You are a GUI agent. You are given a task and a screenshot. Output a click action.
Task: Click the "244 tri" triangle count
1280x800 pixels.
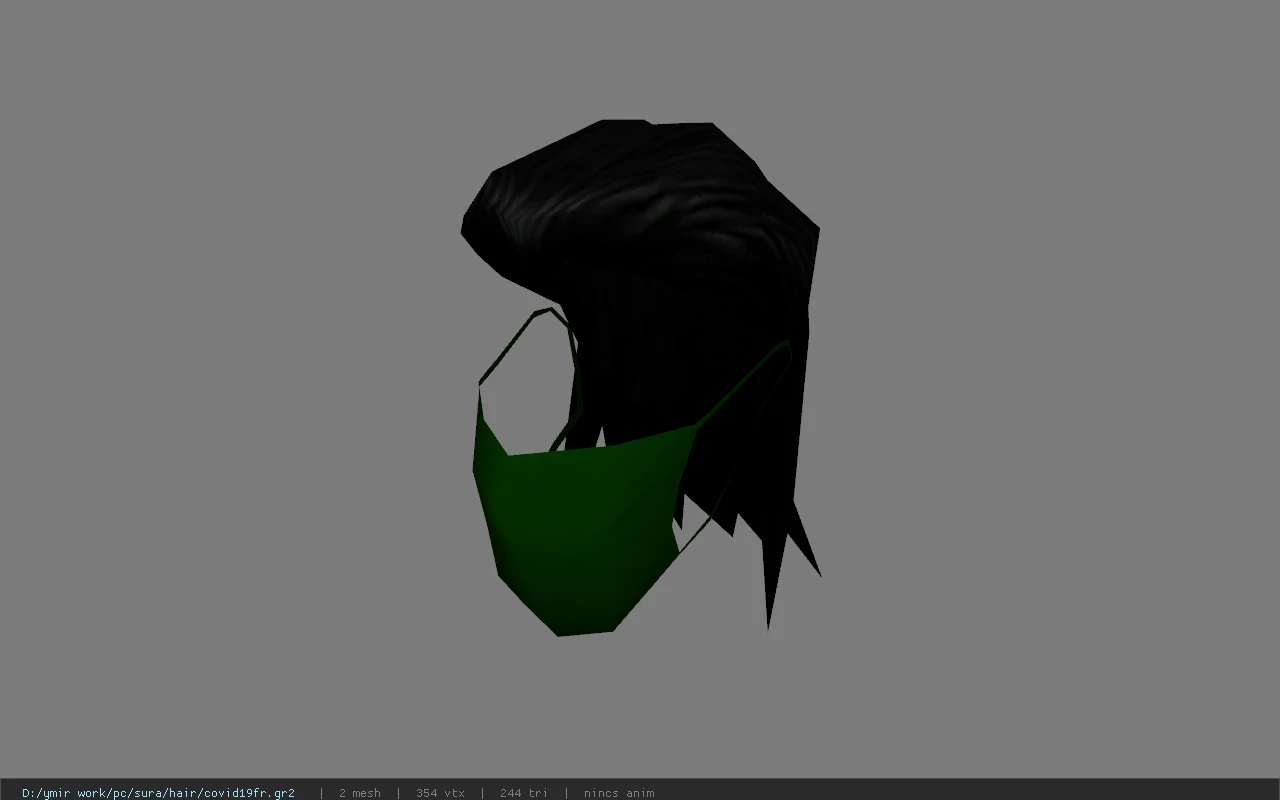click(x=523, y=793)
